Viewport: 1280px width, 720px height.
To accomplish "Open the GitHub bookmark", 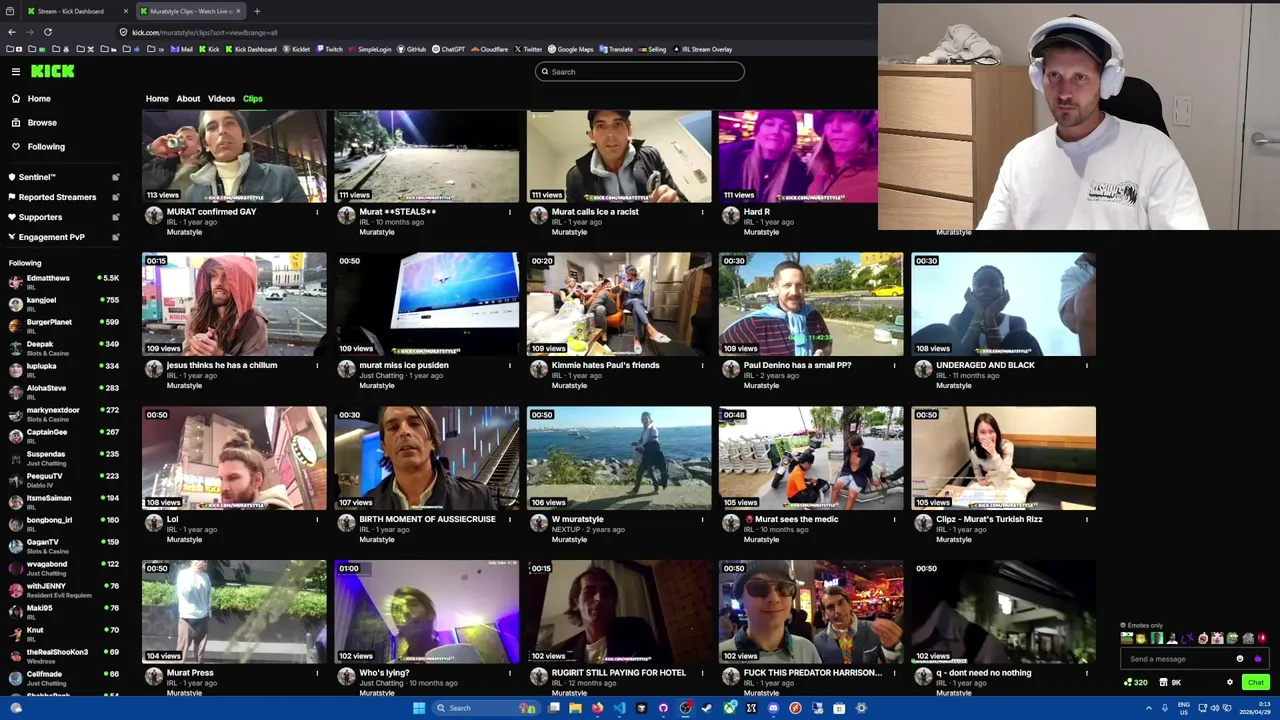I will click(x=411, y=49).
